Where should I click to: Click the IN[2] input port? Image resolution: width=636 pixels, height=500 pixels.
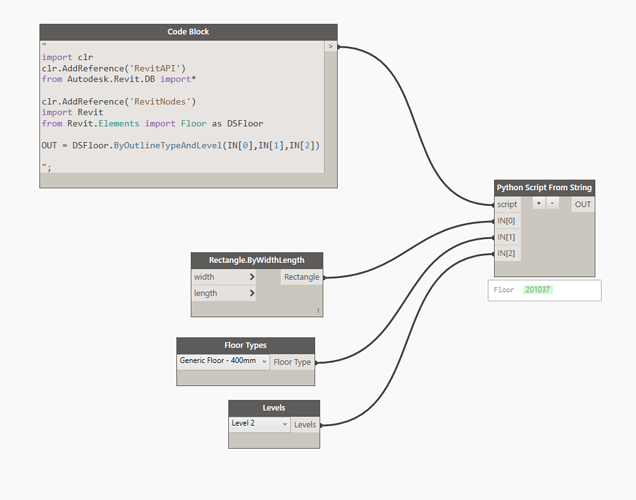pyautogui.click(x=507, y=253)
